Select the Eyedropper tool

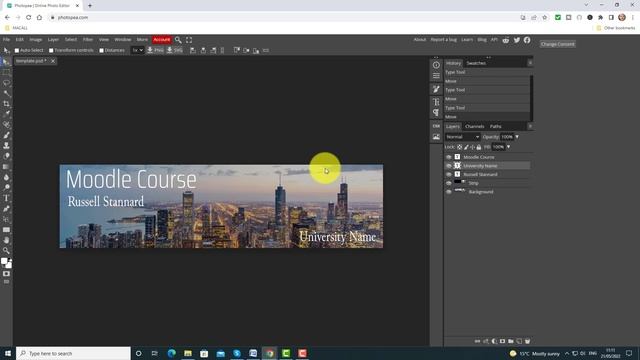(x=6, y=114)
